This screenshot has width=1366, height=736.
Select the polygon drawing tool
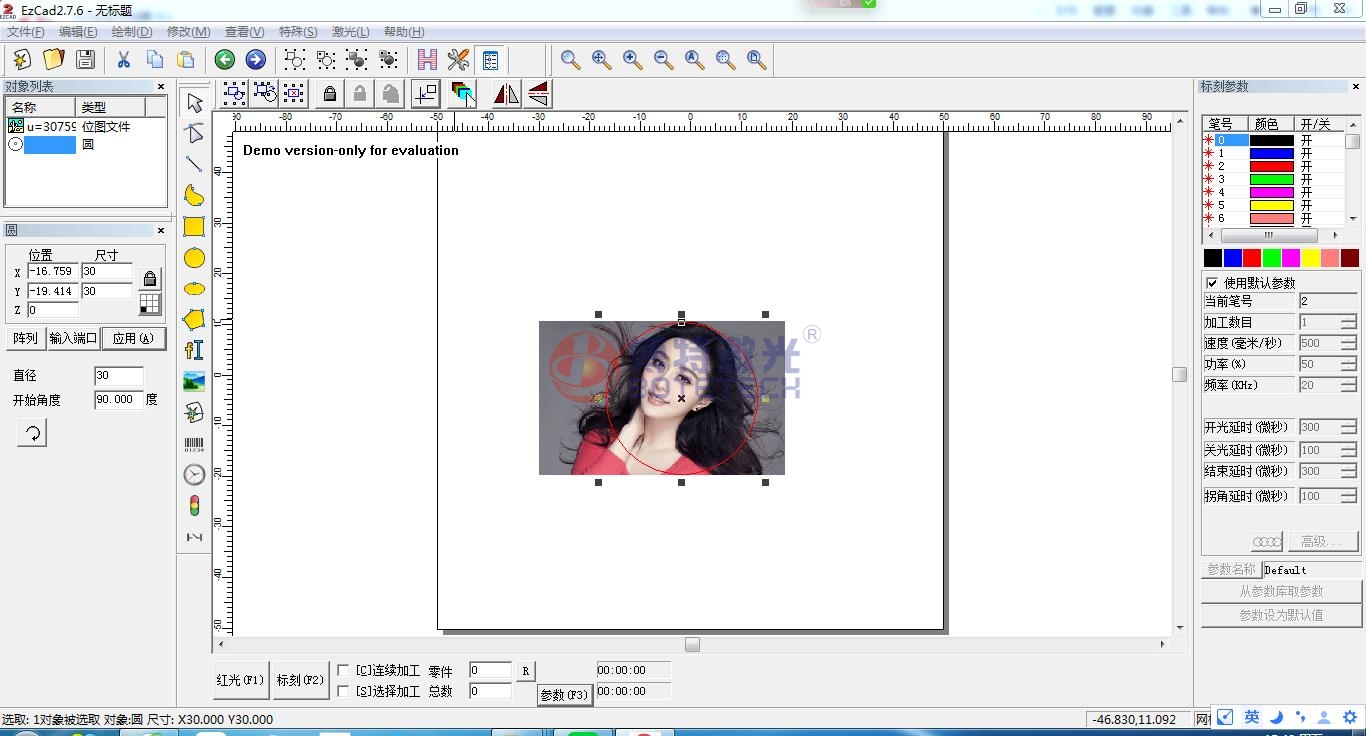coord(194,320)
